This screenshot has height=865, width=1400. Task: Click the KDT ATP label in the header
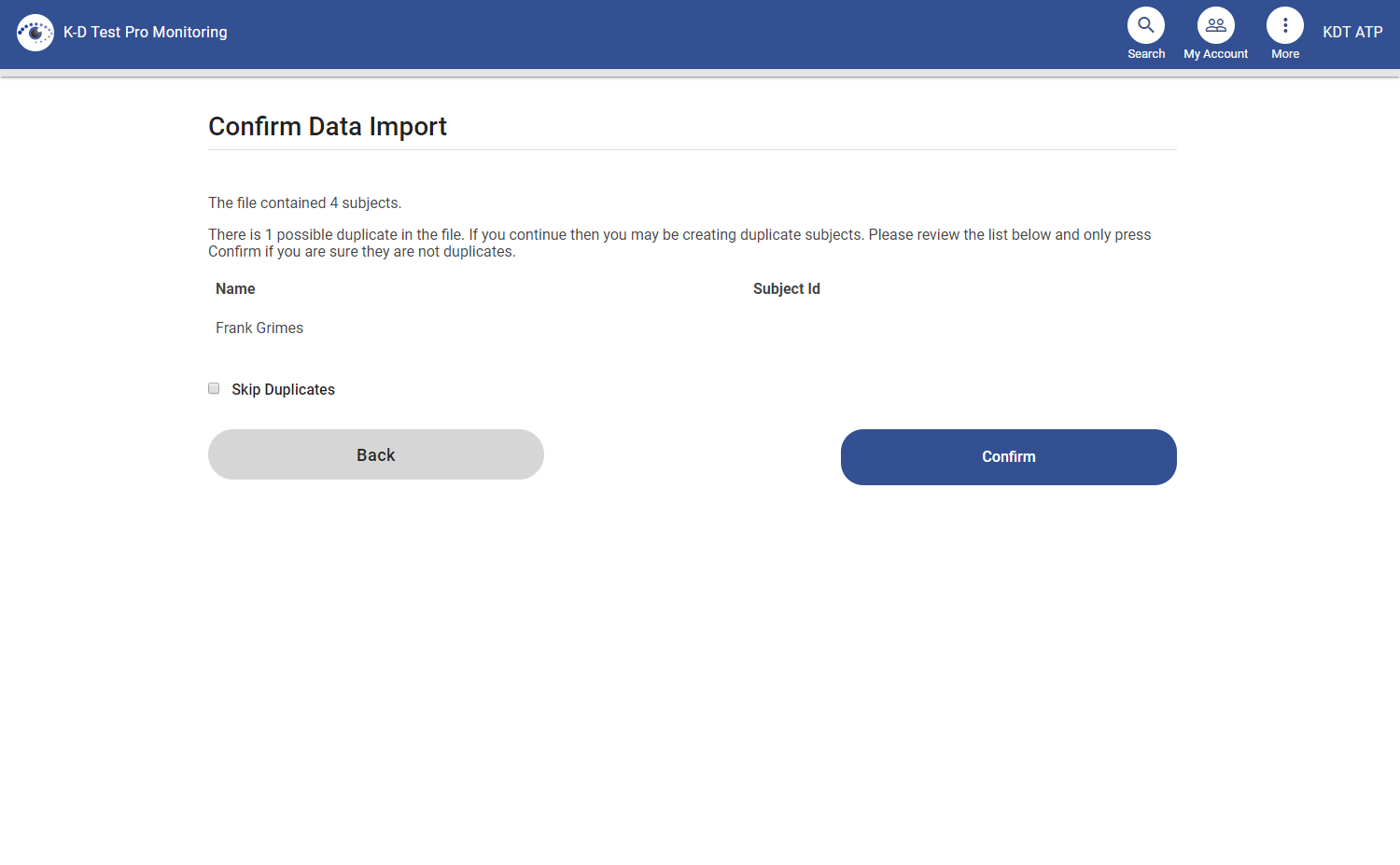(x=1352, y=32)
